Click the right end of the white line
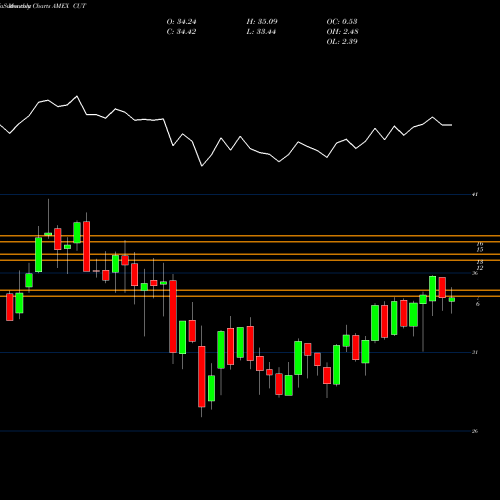 tap(451, 125)
